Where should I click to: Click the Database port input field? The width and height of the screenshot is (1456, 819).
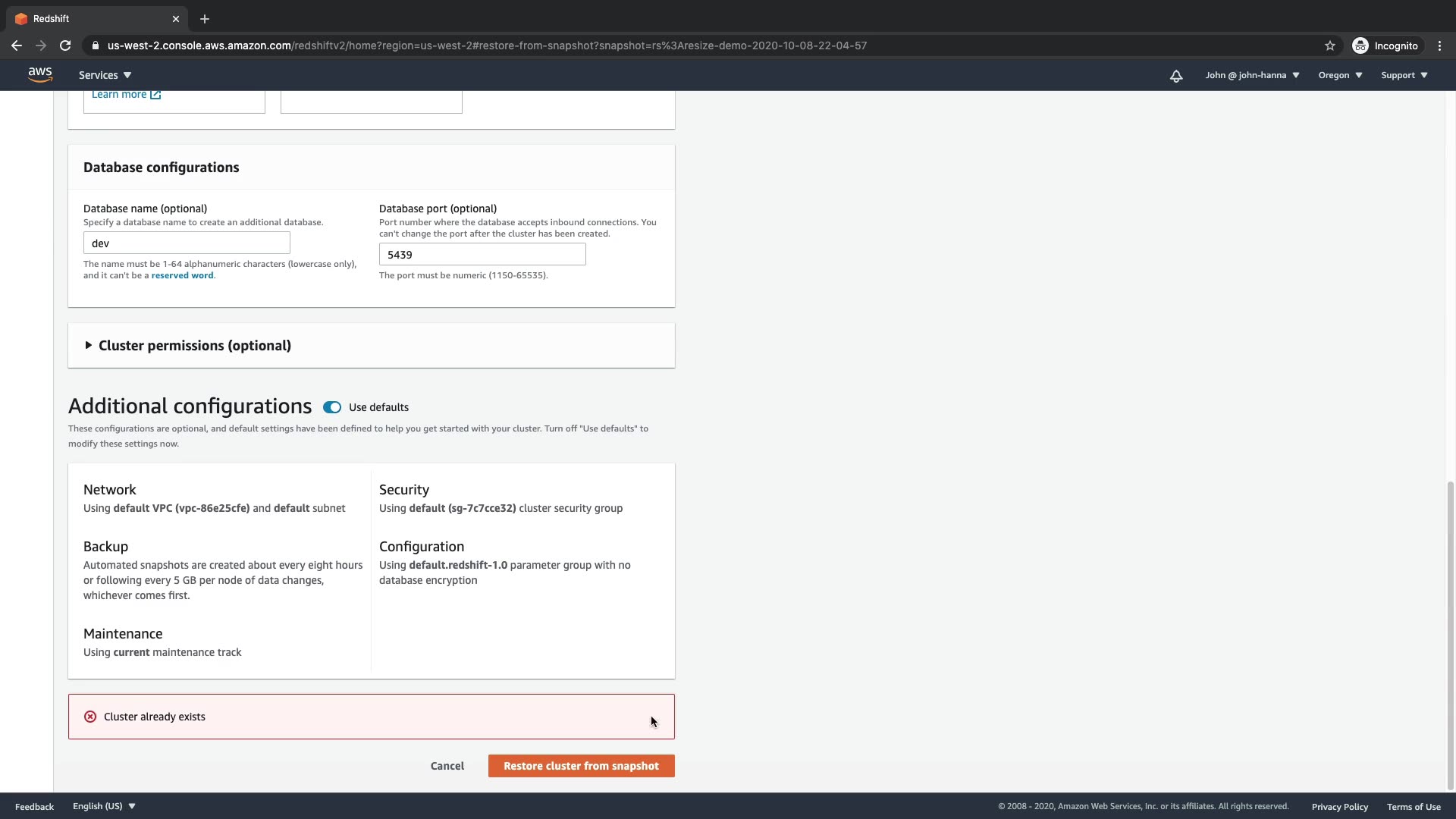tap(482, 255)
